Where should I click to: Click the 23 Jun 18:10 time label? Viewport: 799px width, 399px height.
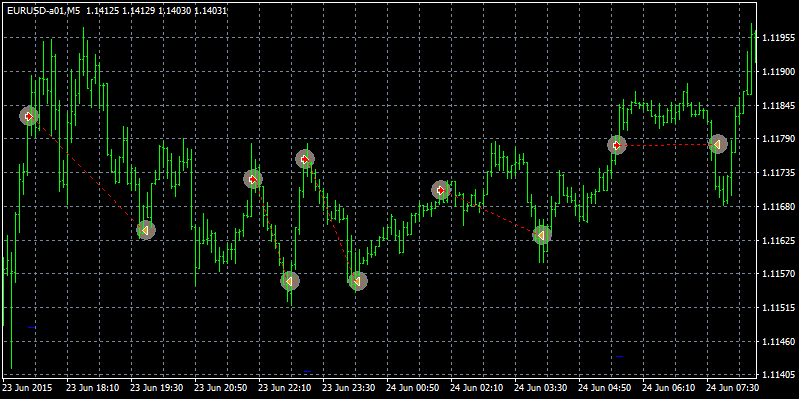point(93,388)
